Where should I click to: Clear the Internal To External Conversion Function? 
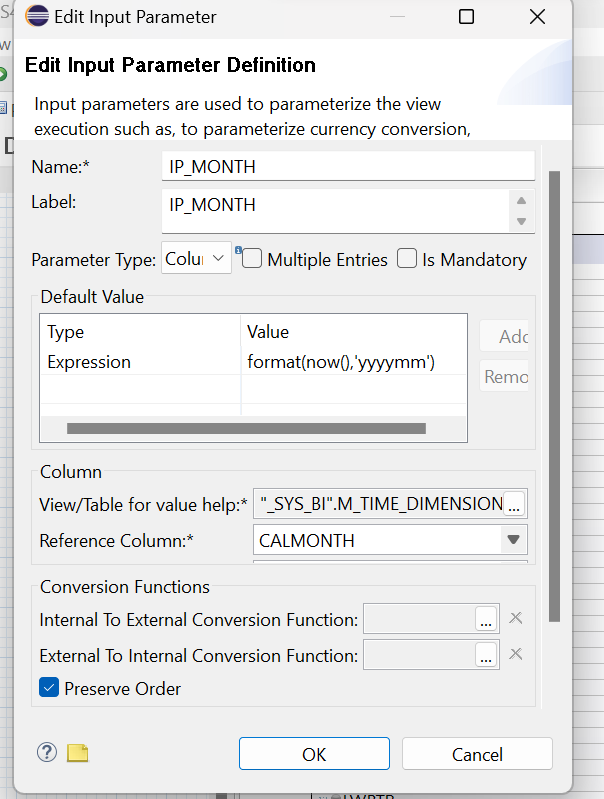516,618
